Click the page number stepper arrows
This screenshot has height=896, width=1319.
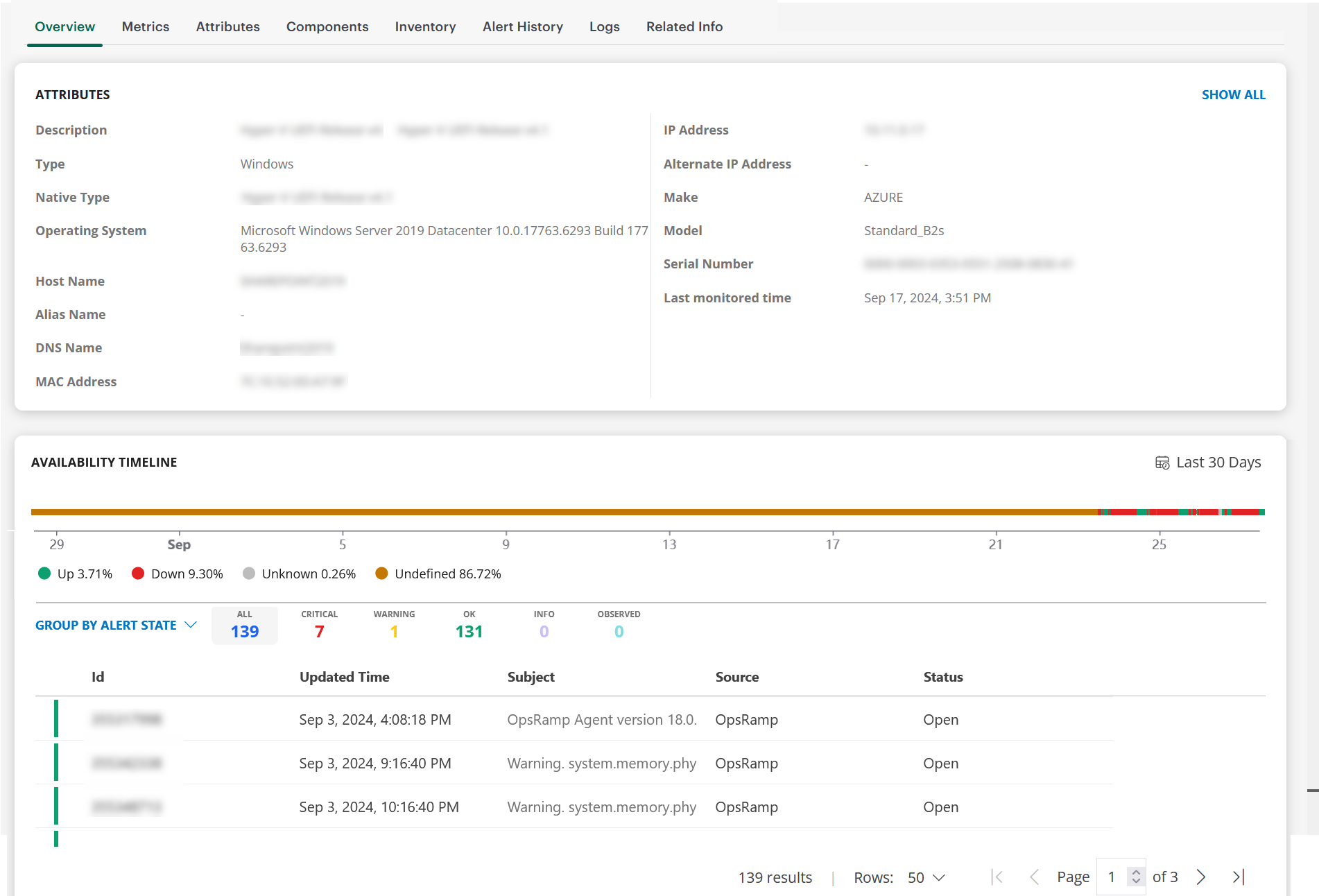coord(1136,877)
